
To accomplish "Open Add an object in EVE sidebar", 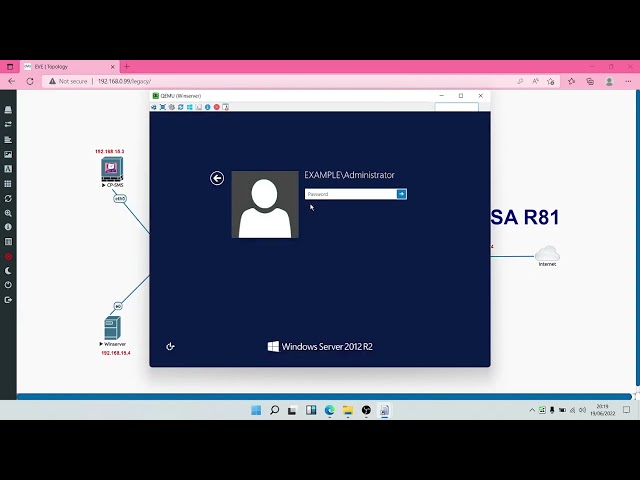I will [x=8, y=110].
